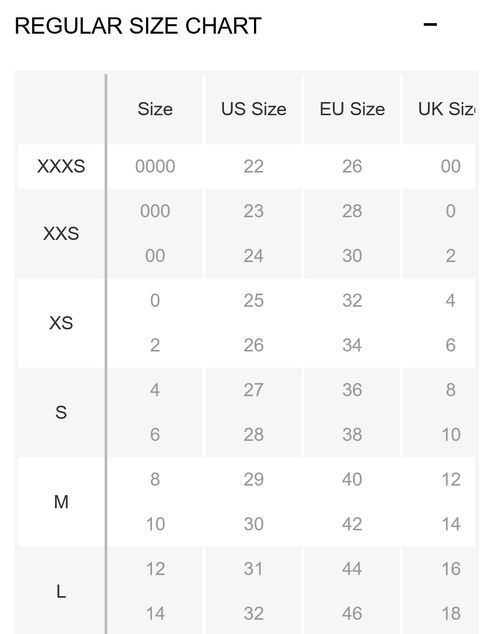Viewport: 490px width, 634px height.
Task: Click the S row label
Action: click(x=61, y=412)
